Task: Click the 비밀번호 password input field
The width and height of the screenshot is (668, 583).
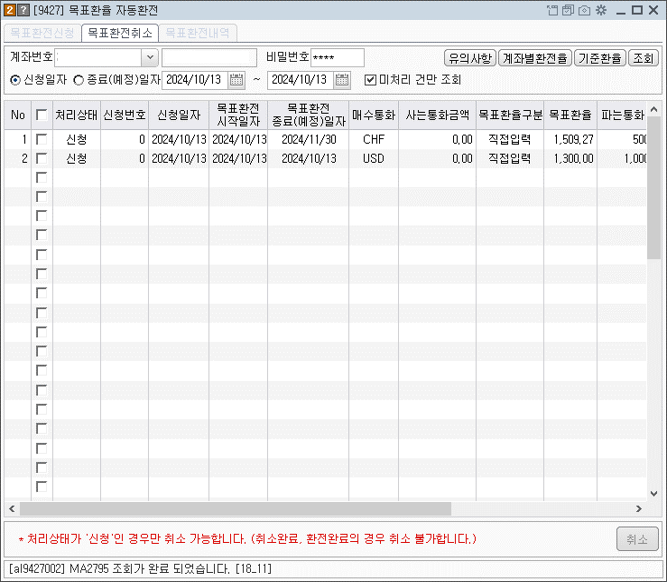Action: click(337, 57)
